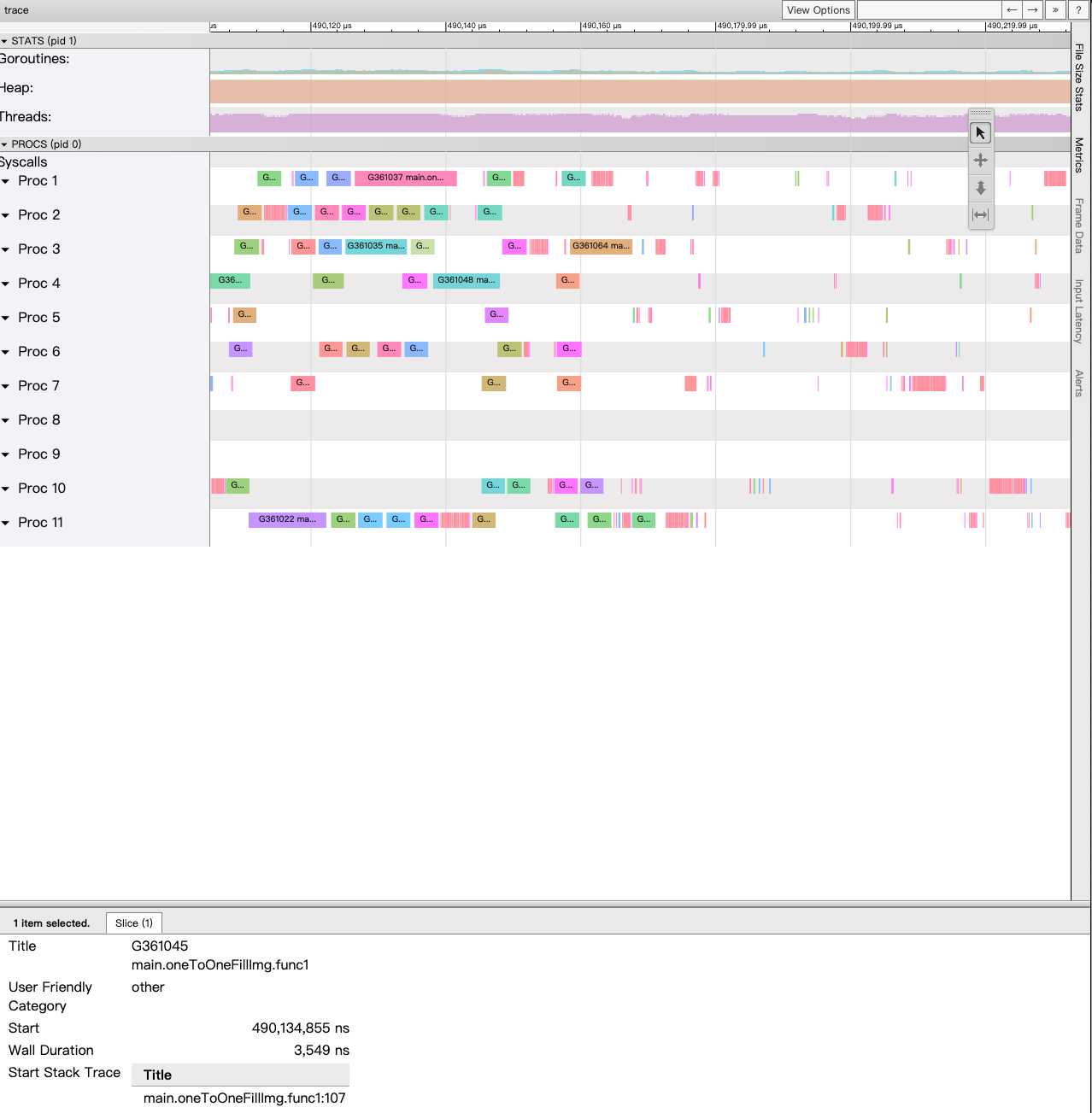1092x1113 pixels.
Task: Click the left arrow navigation button
Action: (x=1012, y=9)
